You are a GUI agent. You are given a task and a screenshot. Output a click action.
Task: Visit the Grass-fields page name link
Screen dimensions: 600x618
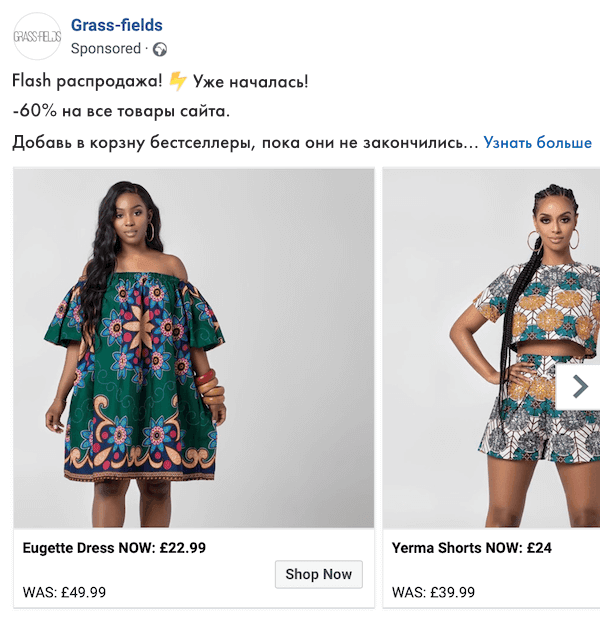(x=117, y=25)
